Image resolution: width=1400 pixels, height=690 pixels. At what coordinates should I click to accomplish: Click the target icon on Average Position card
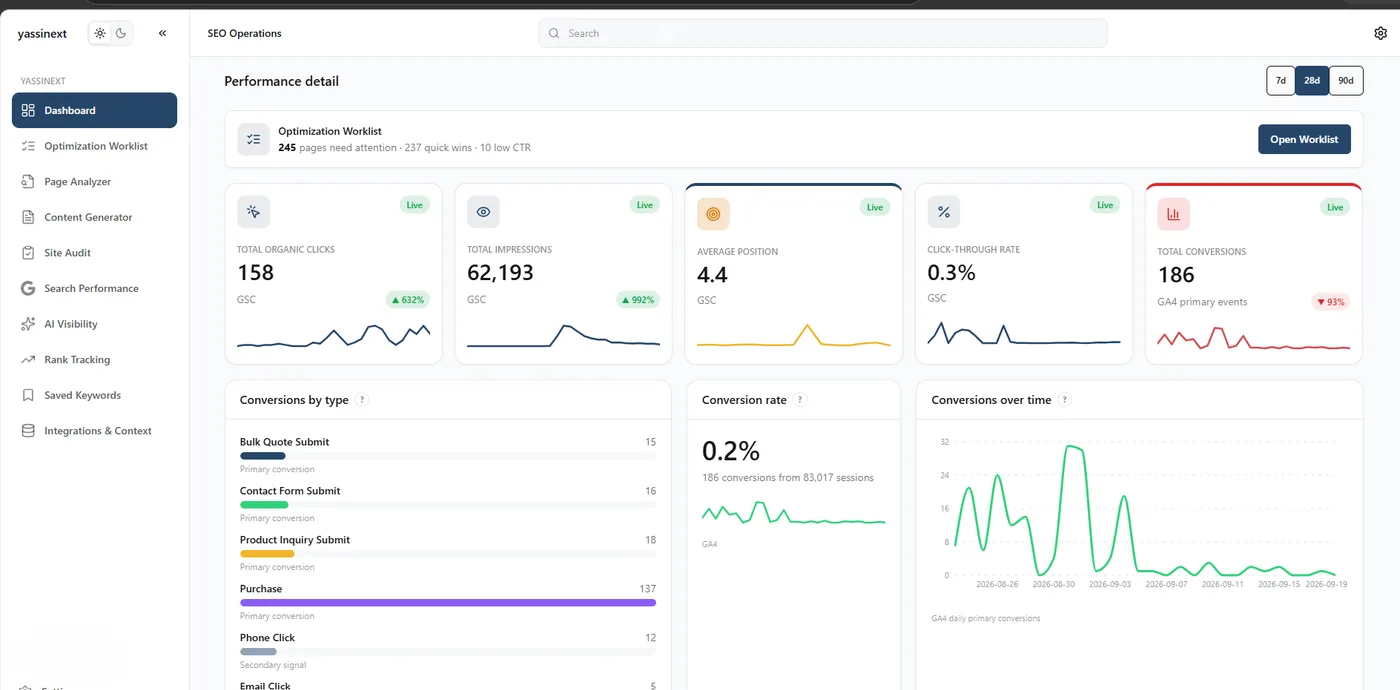point(713,214)
